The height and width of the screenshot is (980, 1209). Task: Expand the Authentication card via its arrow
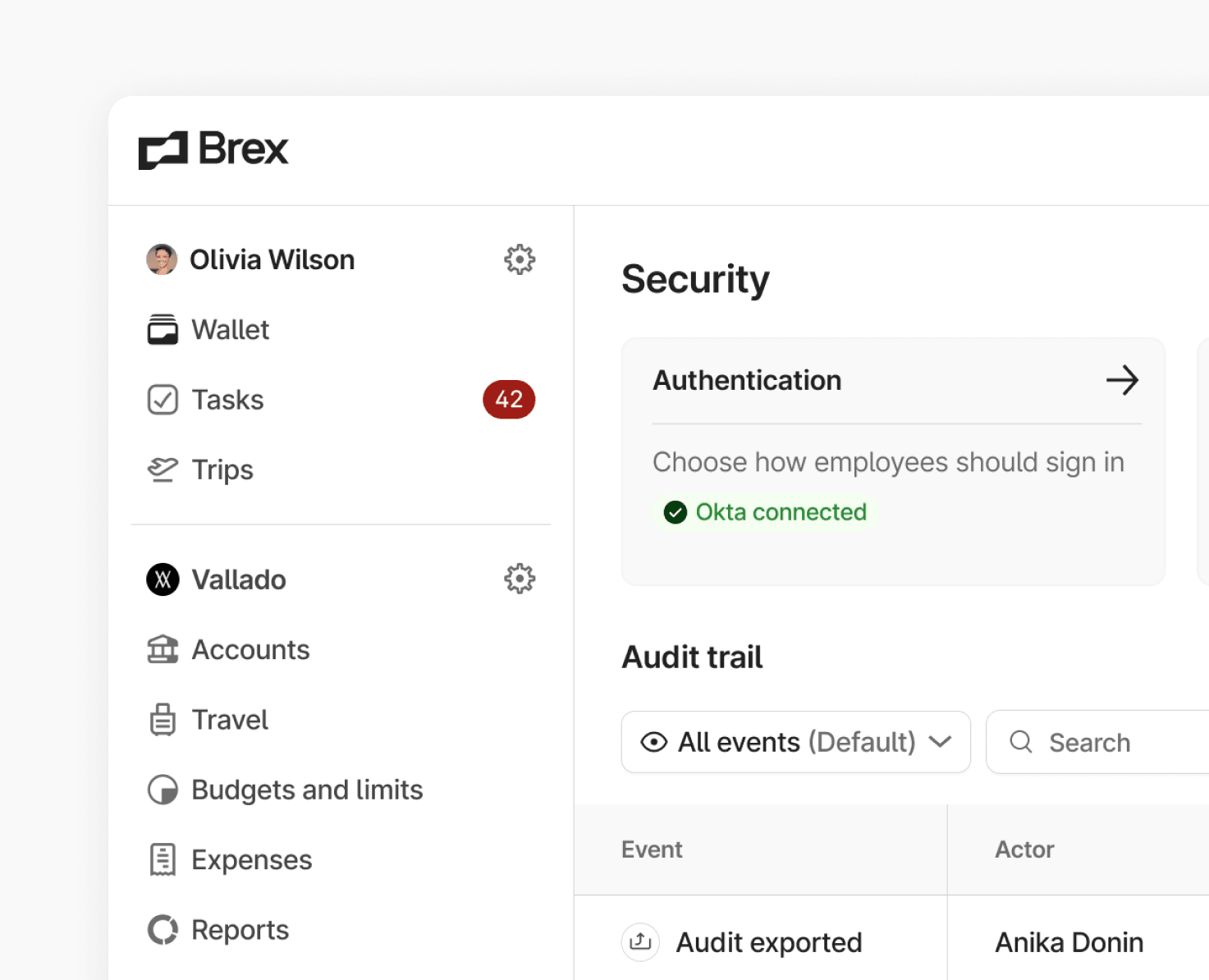pos(1122,380)
